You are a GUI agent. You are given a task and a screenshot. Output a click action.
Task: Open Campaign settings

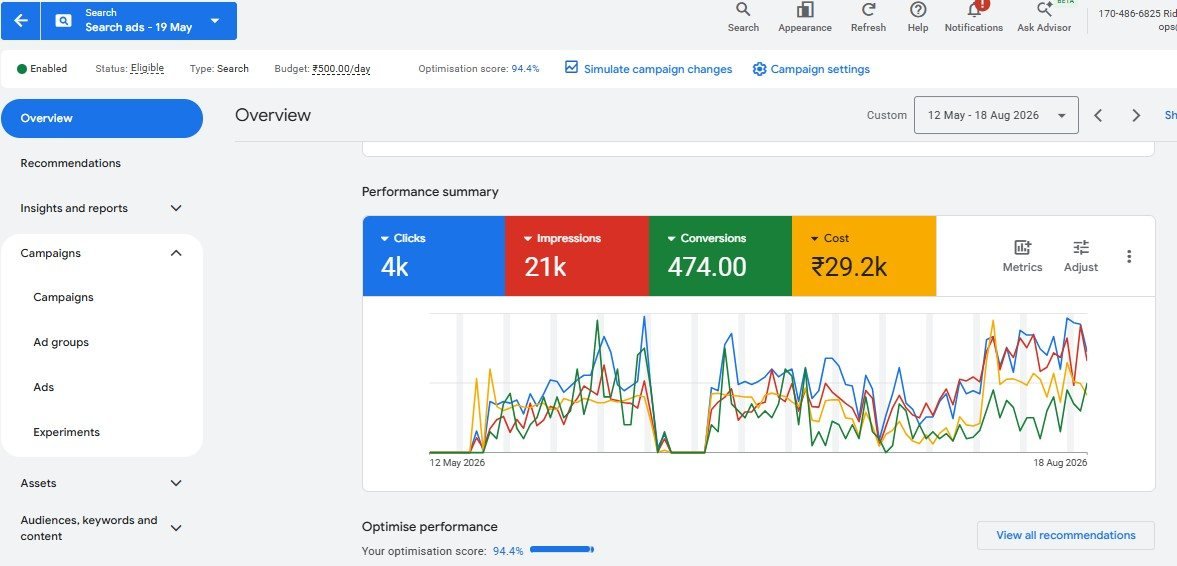pyautogui.click(x=811, y=69)
